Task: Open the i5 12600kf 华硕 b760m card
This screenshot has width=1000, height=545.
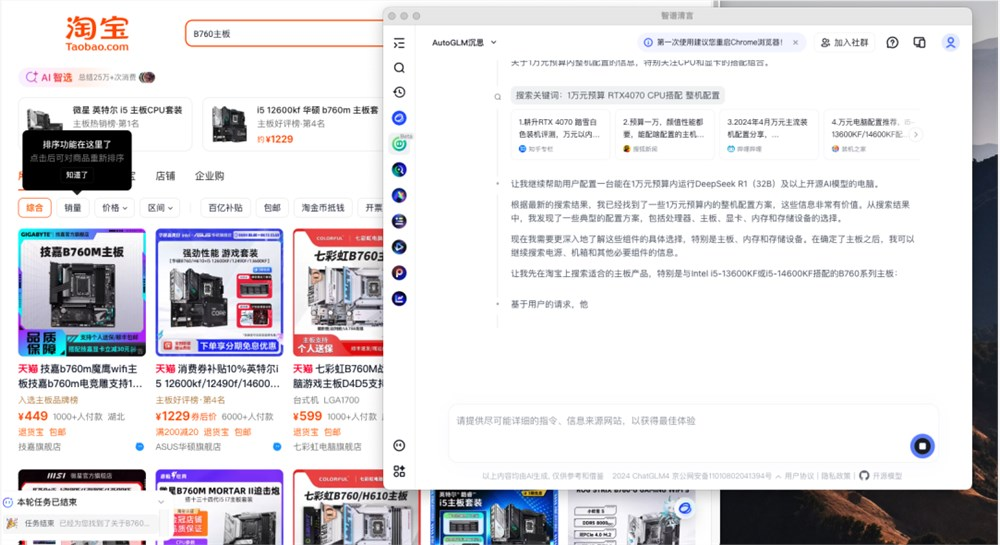Action: pos(293,124)
